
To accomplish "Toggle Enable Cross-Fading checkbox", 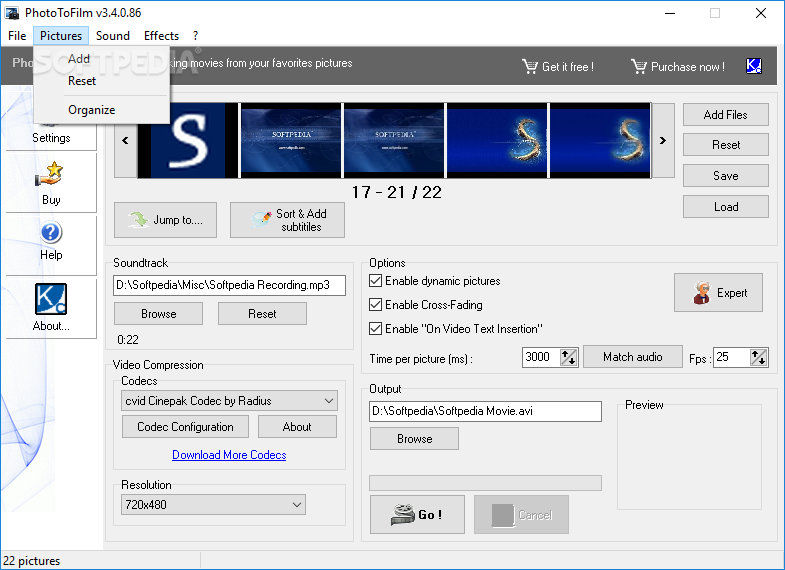I will point(375,304).
